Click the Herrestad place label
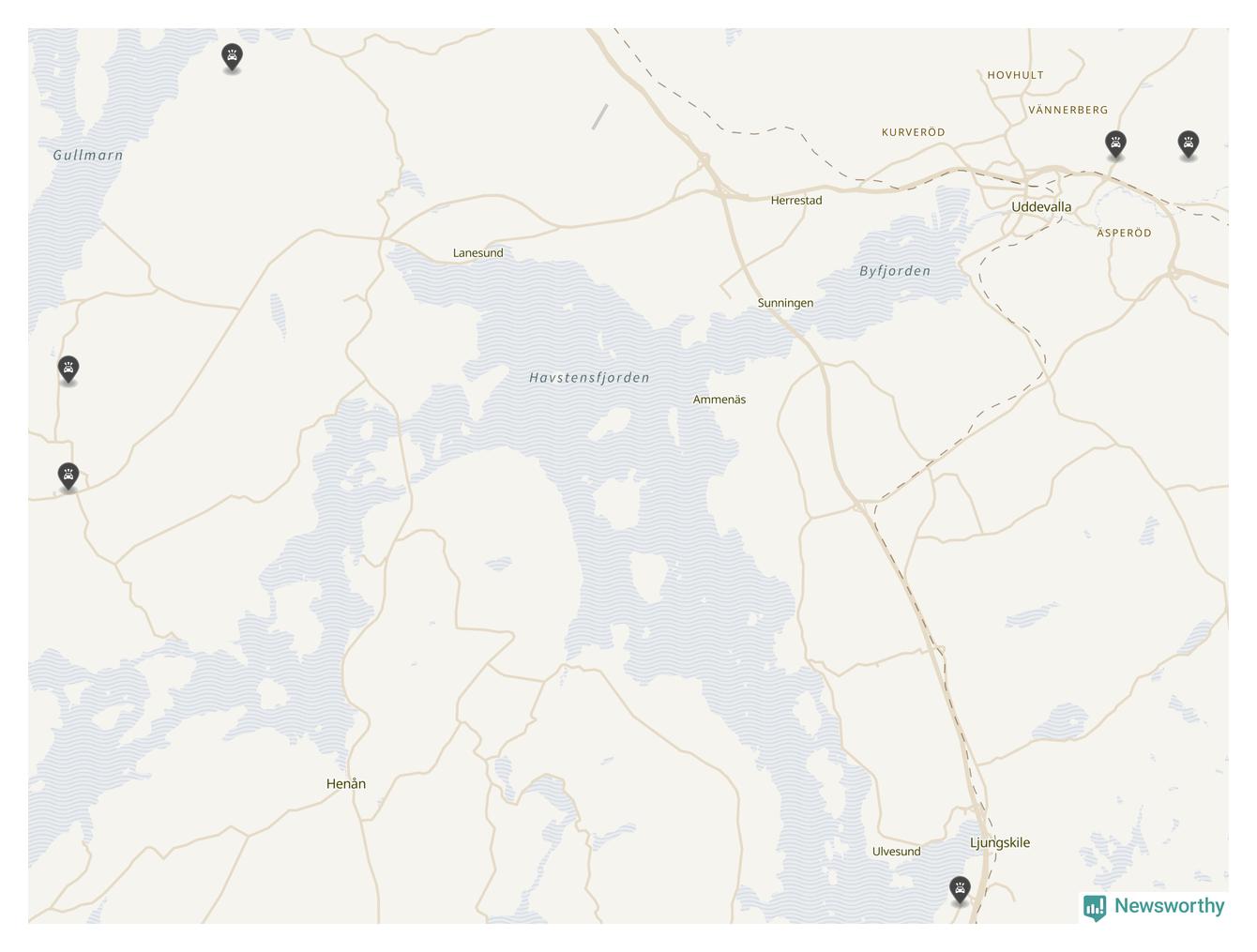This screenshot has height=952, width=1257. point(796,200)
